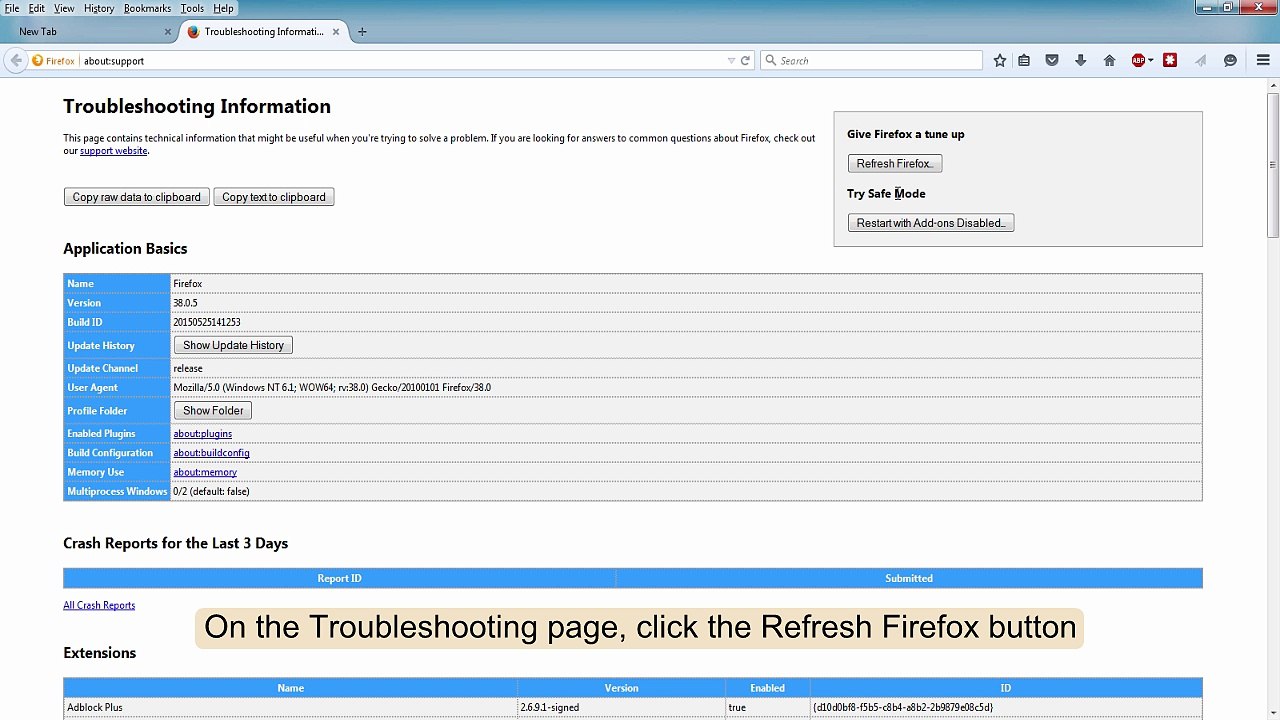Image resolution: width=1280 pixels, height=720 pixels.
Task: Click the Application Basics heading
Action: pyautogui.click(x=125, y=249)
